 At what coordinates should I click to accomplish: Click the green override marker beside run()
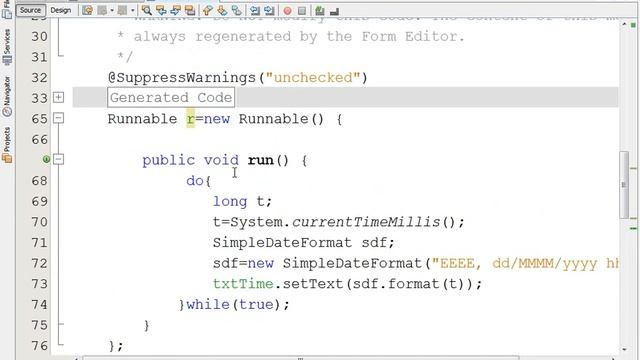[x=46, y=159]
